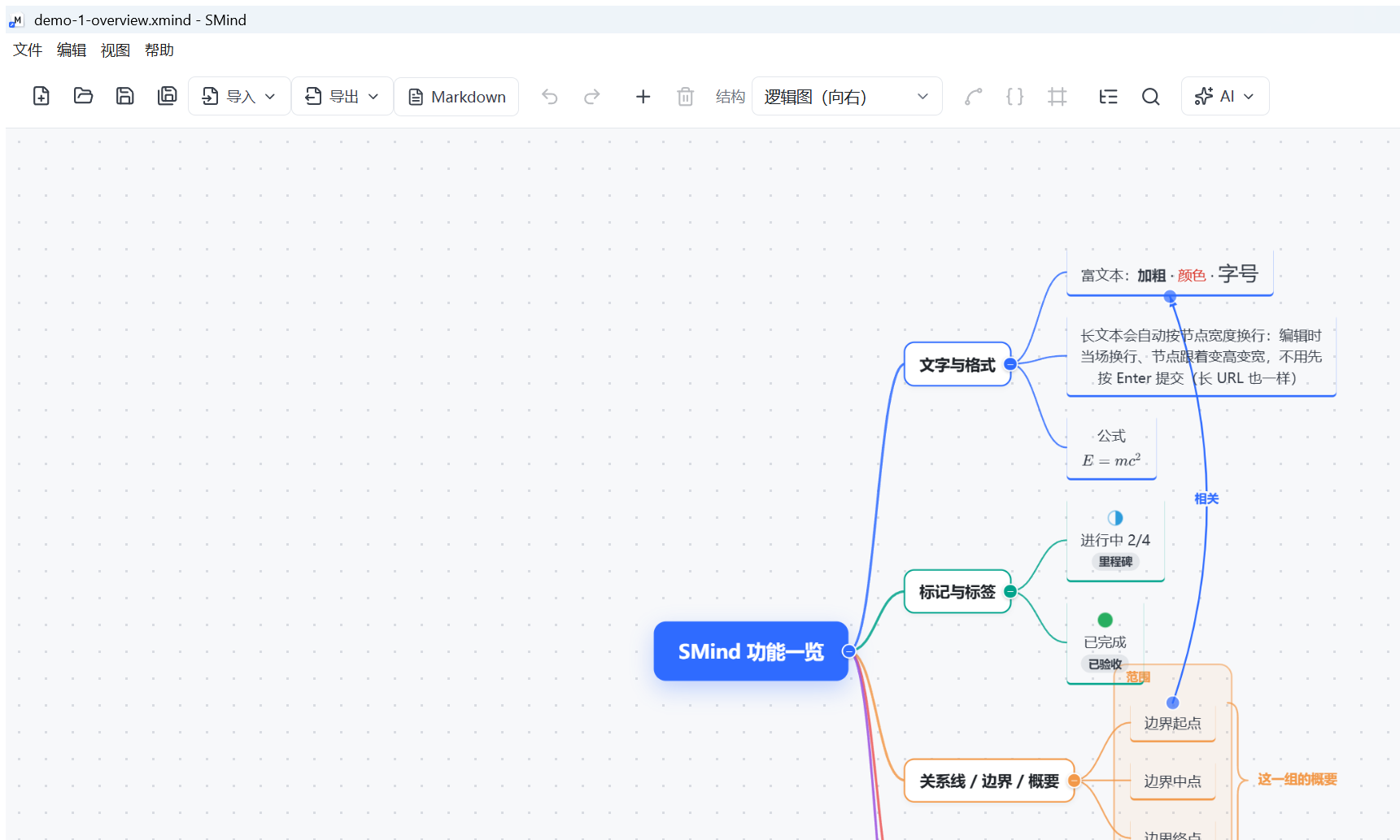Viewport: 1400px width, 840px height.
Task: Add a relationship line with the curve icon
Action: click(x=973, y=97)
